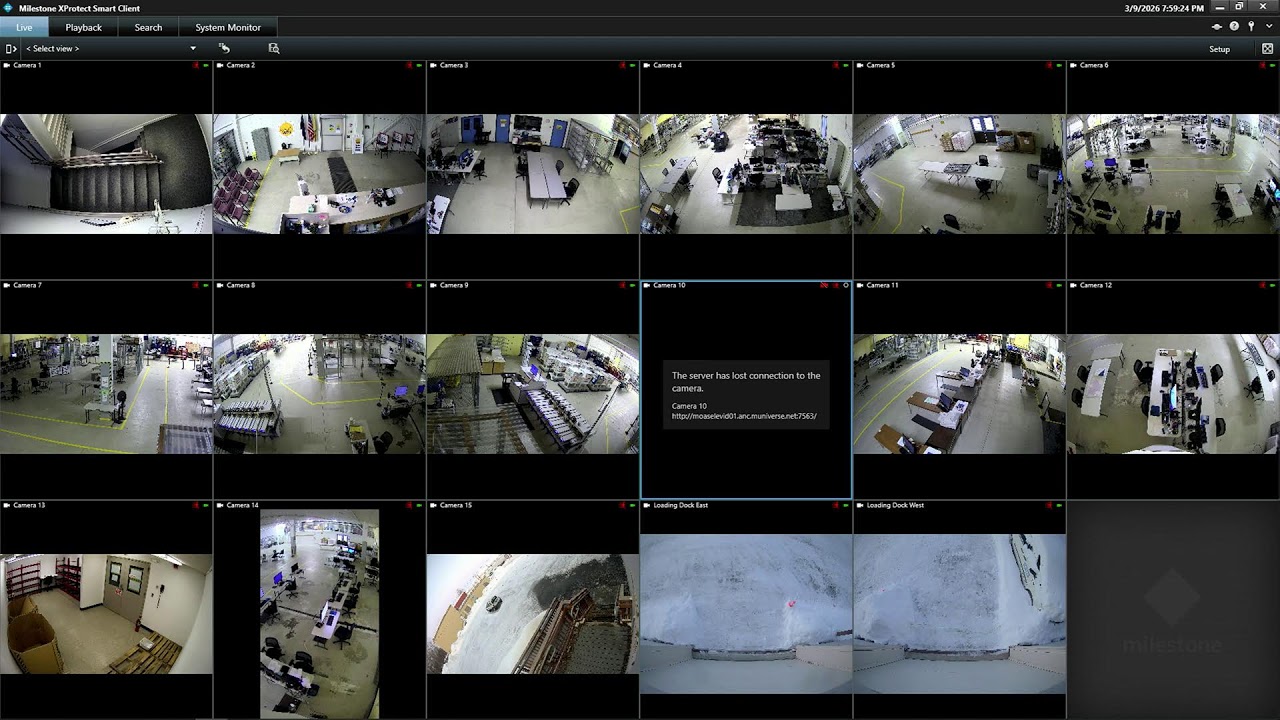Select the Camera 7 feed
The width and height of the screenshot is (1280, 720).
click(x=106, y=394)
